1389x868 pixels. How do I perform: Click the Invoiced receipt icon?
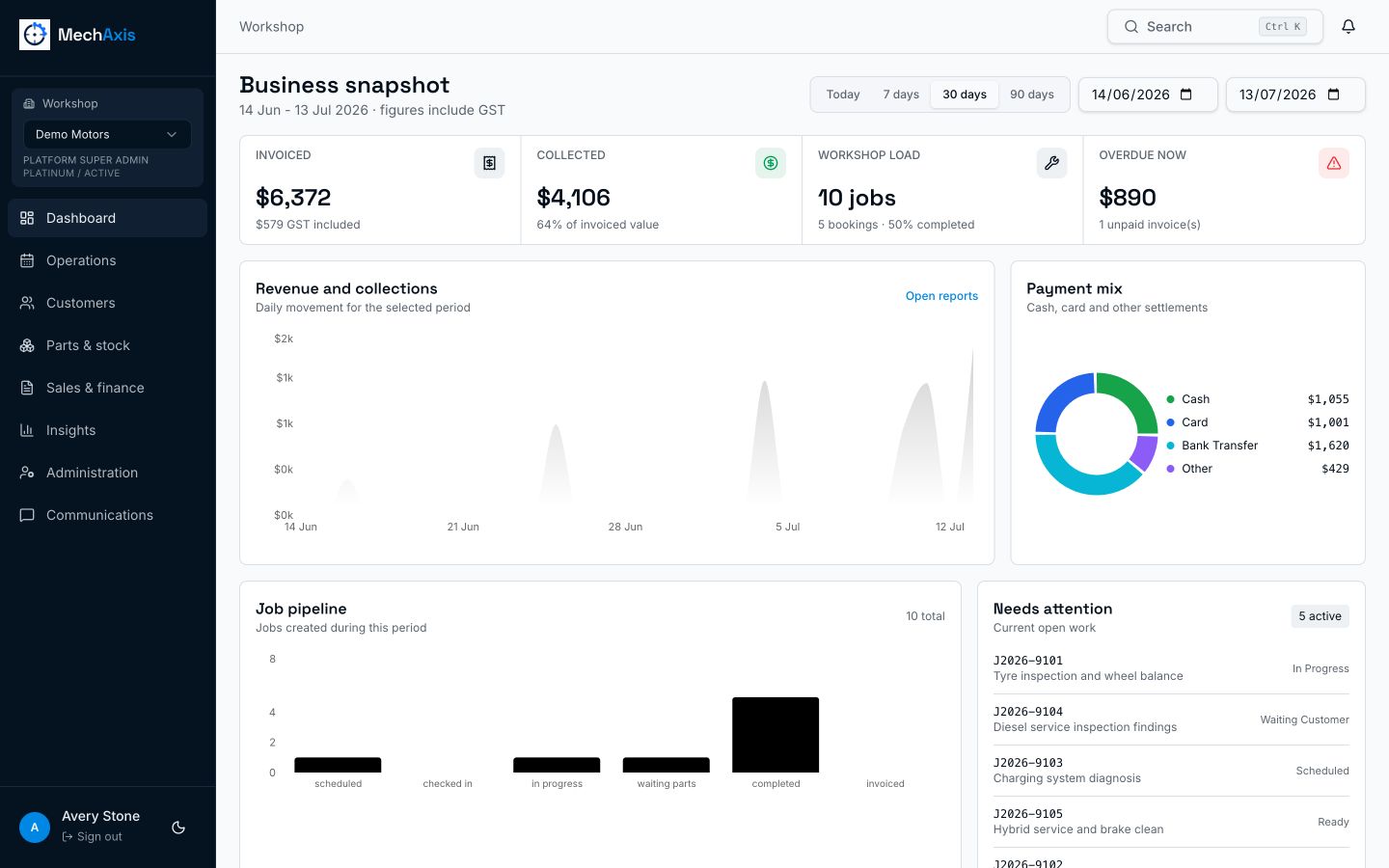click(489, 163)
